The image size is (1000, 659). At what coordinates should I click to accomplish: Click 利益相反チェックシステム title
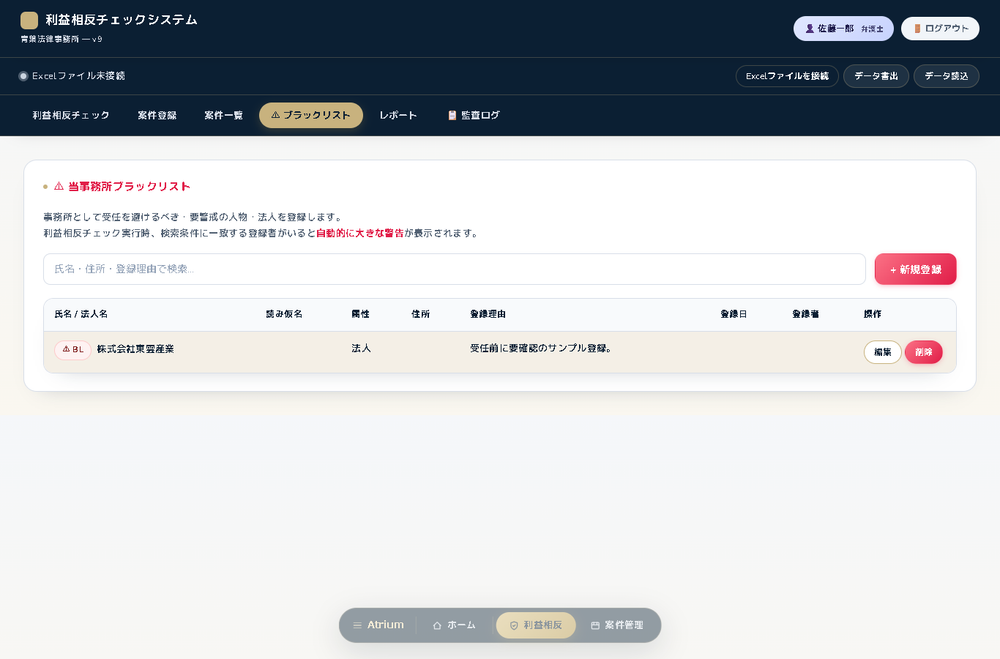click(x=121, y=20)
